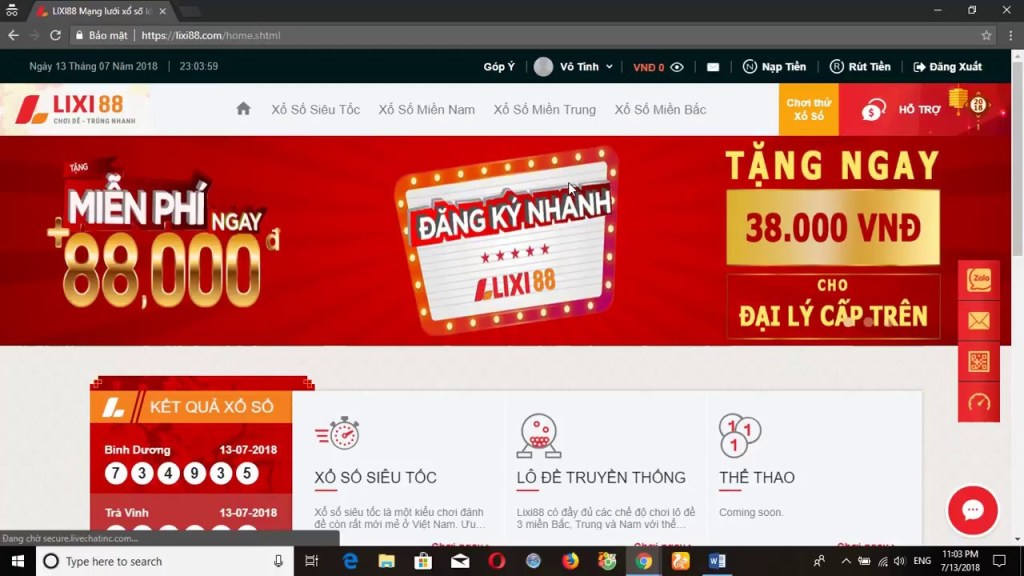Click the speedometer icon in sidebar

979,402
